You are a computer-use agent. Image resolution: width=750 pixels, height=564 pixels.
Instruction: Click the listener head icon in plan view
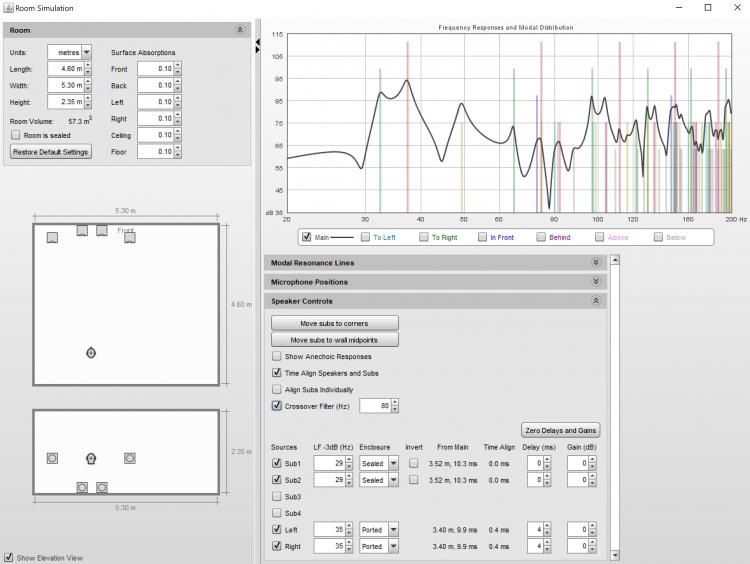tap(91, 353)
